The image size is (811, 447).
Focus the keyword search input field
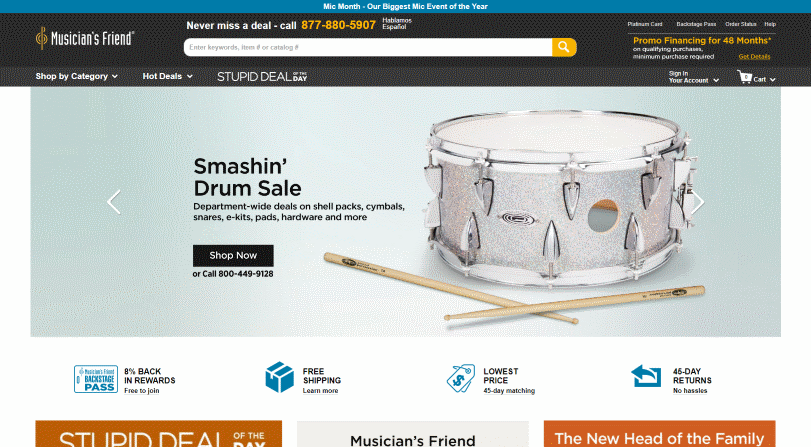(x=368, y=47)
